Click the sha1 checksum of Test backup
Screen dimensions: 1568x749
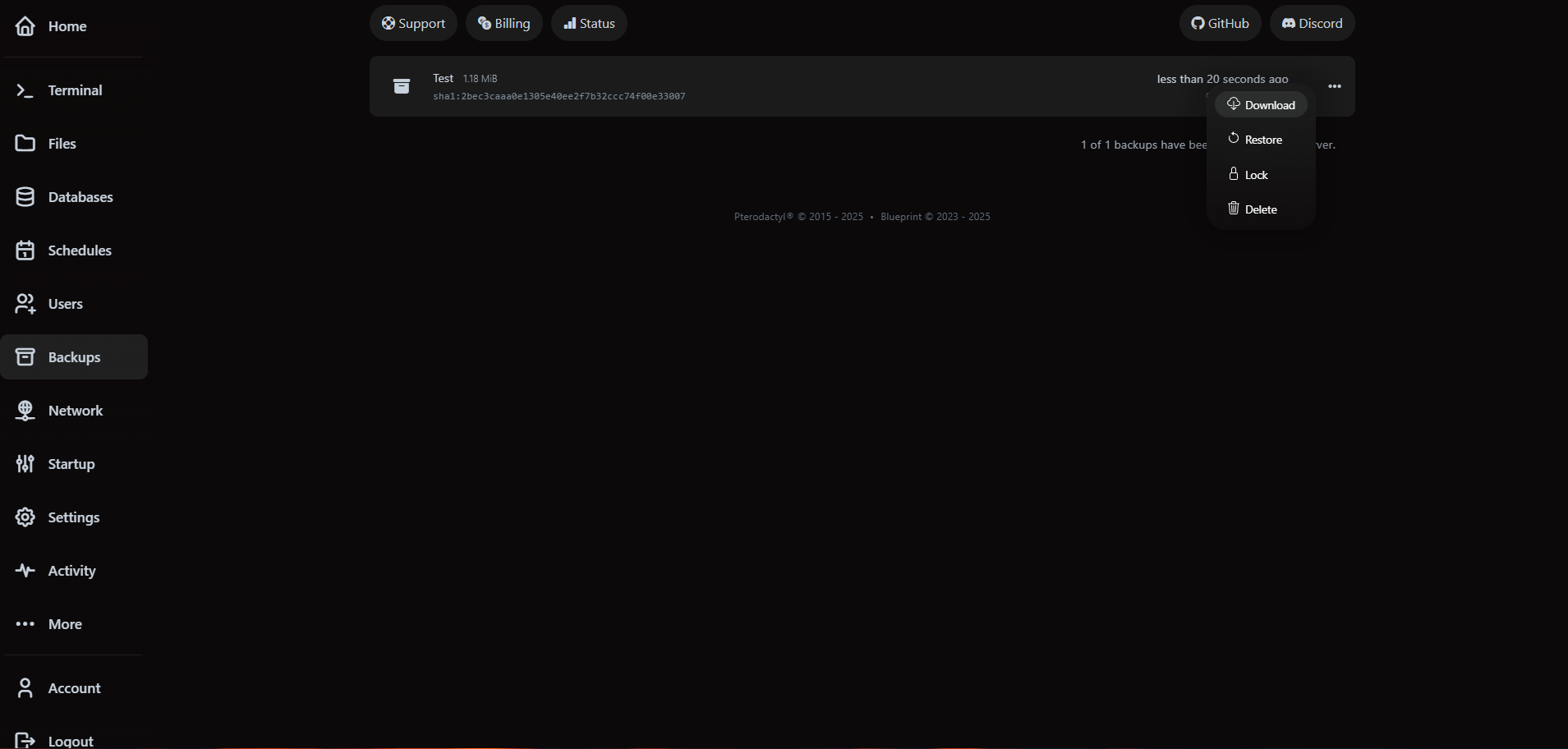(x=559, y=95)
